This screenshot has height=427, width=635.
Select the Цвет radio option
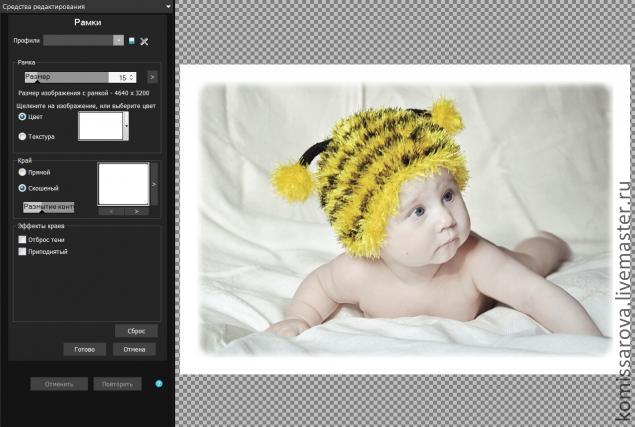coord(22,117)
